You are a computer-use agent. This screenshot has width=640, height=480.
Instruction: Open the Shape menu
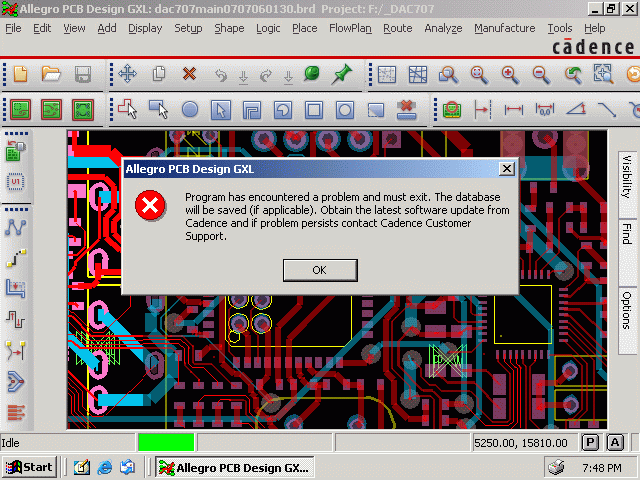tap(229, 28)
